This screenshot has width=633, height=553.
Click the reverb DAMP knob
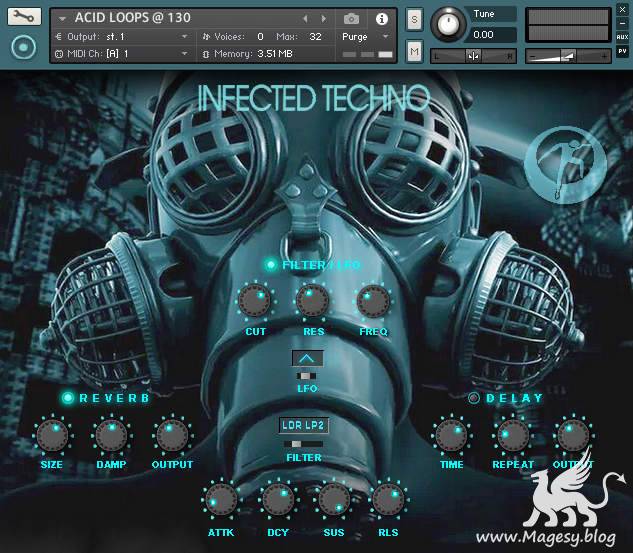pos(111,436)
